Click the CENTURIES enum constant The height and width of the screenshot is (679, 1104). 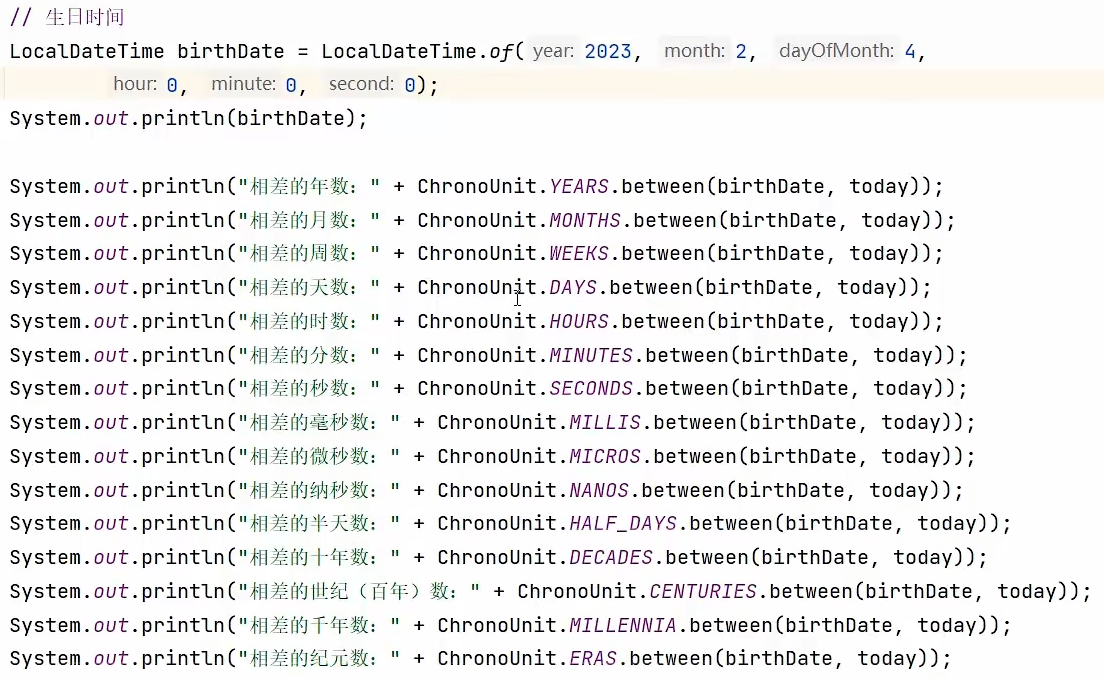pos(703,592)
